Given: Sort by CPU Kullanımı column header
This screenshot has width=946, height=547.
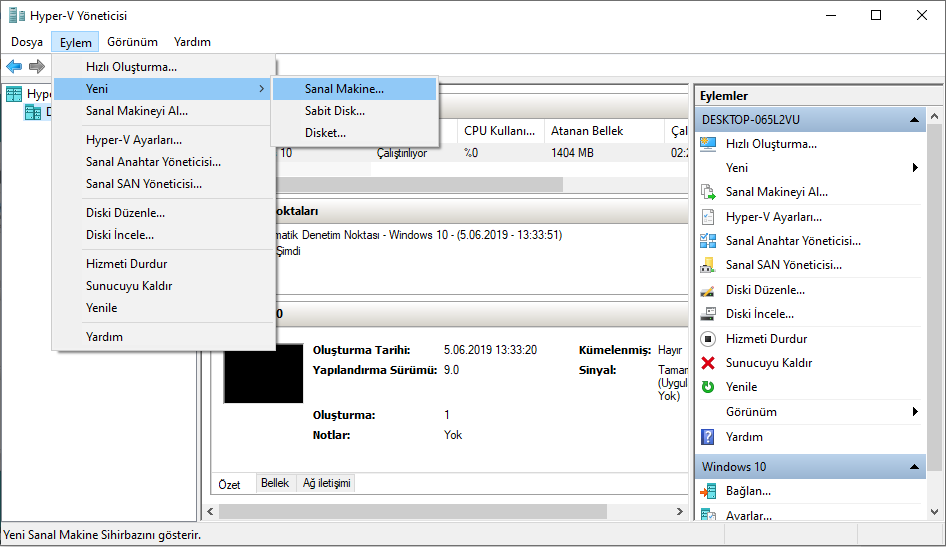Looking at the screenshot, I should pos(500,131).
